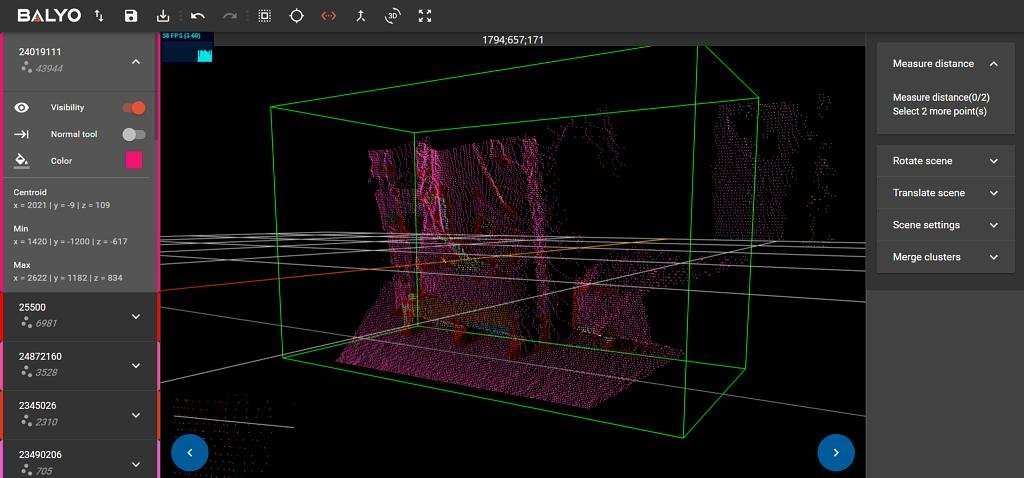This screenshot has width=1024, height=478.
Task: Click the point count 2310
Action: 46,422
